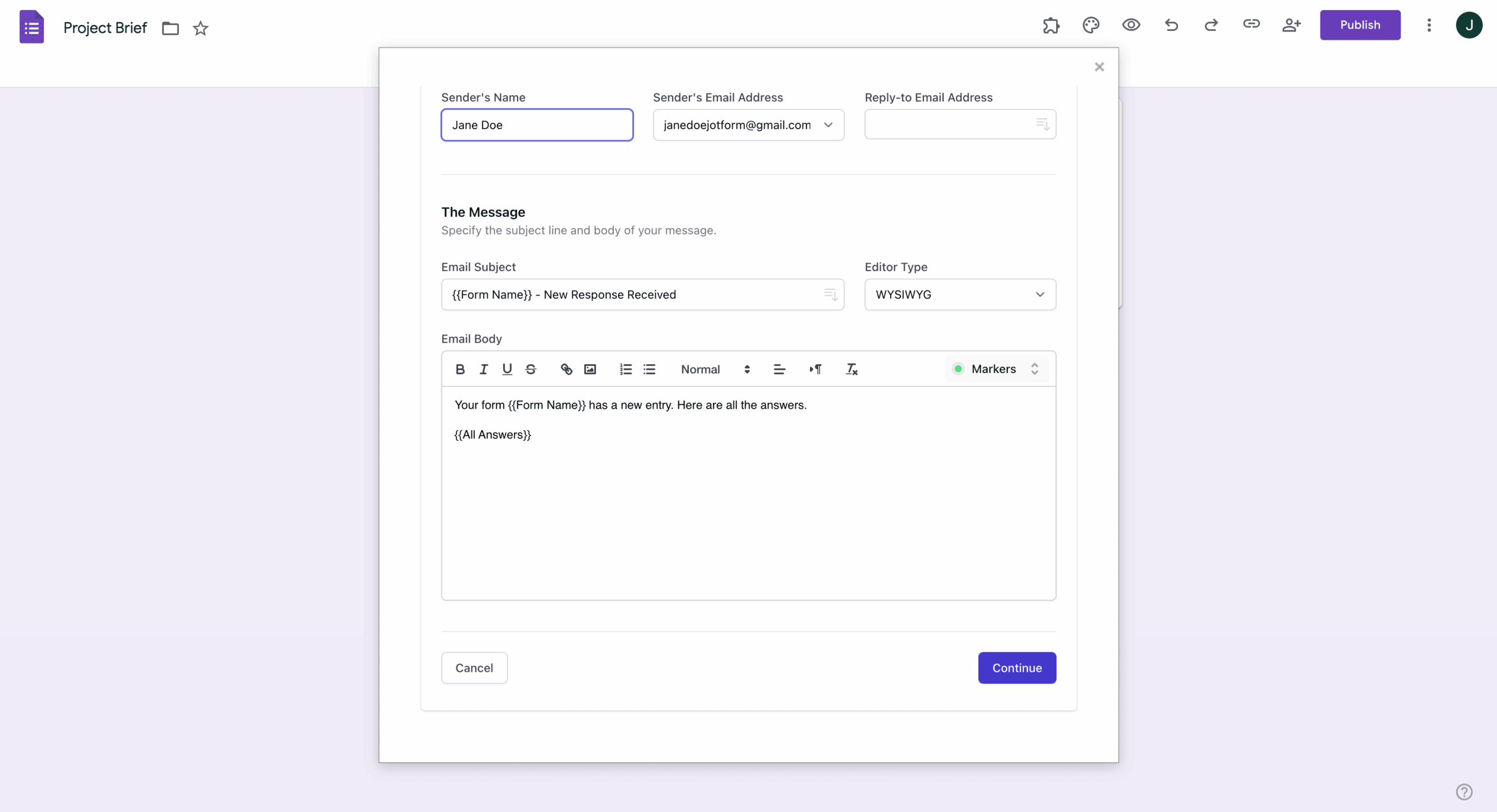
Task: Toggle strikethrough text formatting
Action: (530, 369)
